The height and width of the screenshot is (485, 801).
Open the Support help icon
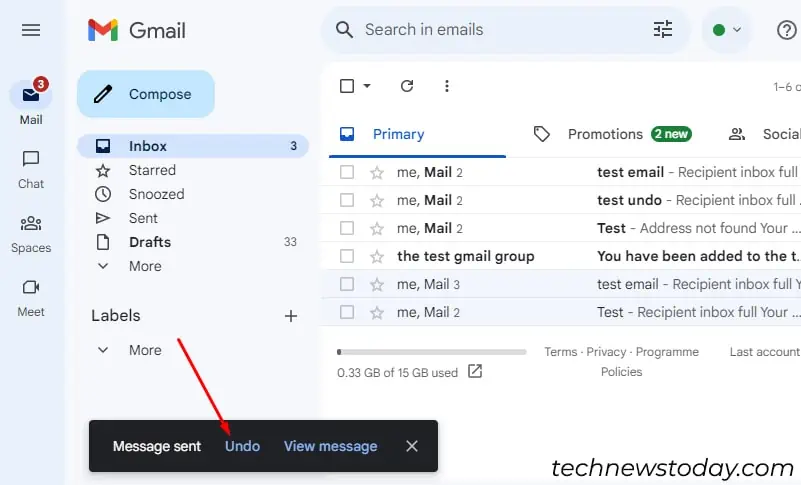pyautogui.click(x=787, y=30)
